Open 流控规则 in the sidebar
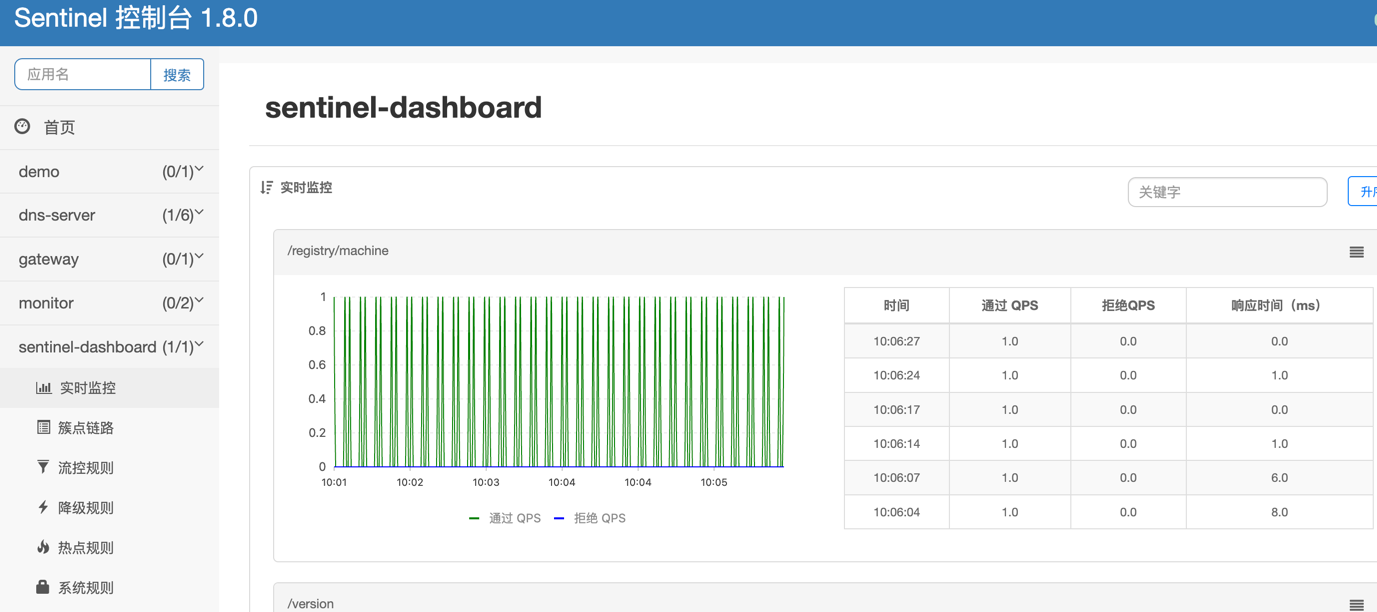1377x612 pixels. tap(109, 468)
